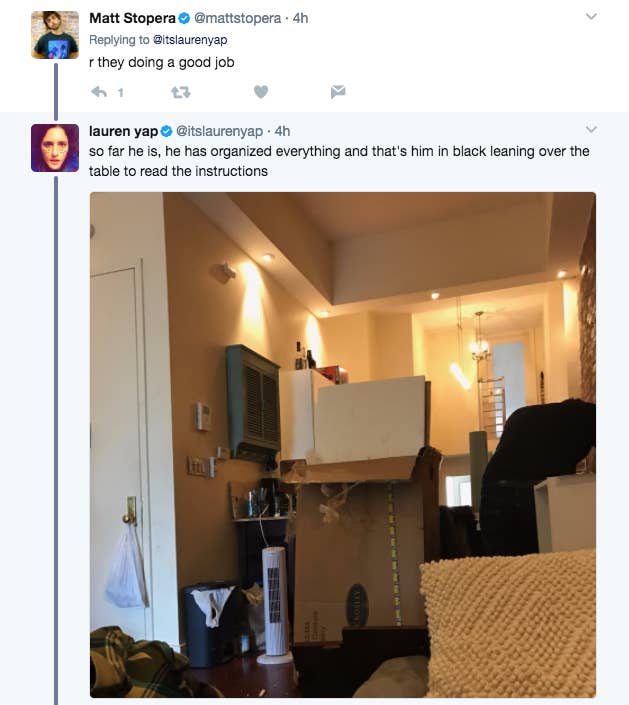629x705 pixels.
Task: Open lauren yap's avatar image
Action: 55,148
